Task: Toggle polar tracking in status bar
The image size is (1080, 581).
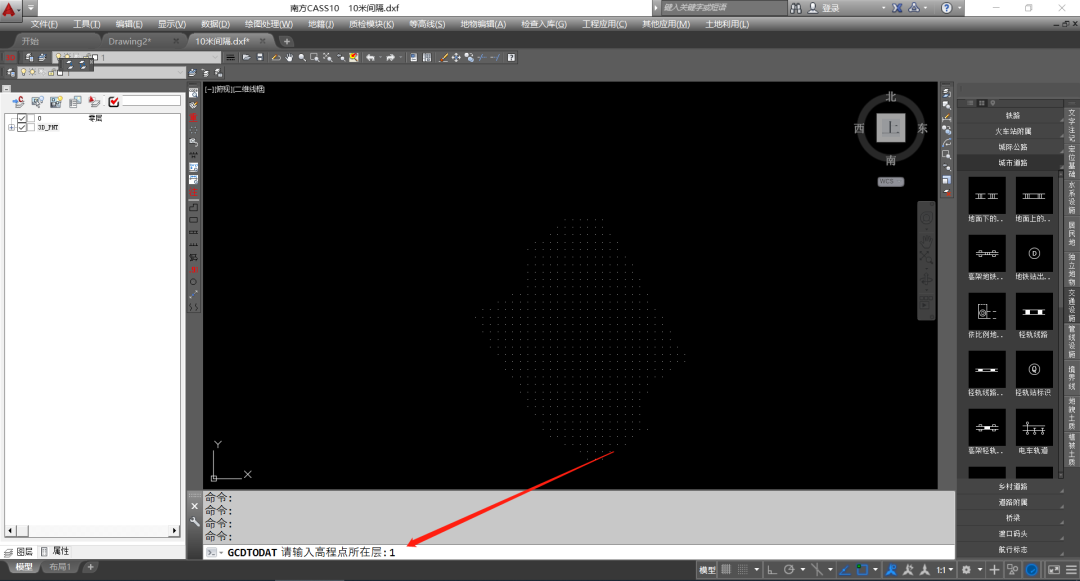Action: (x=789, y=570)
